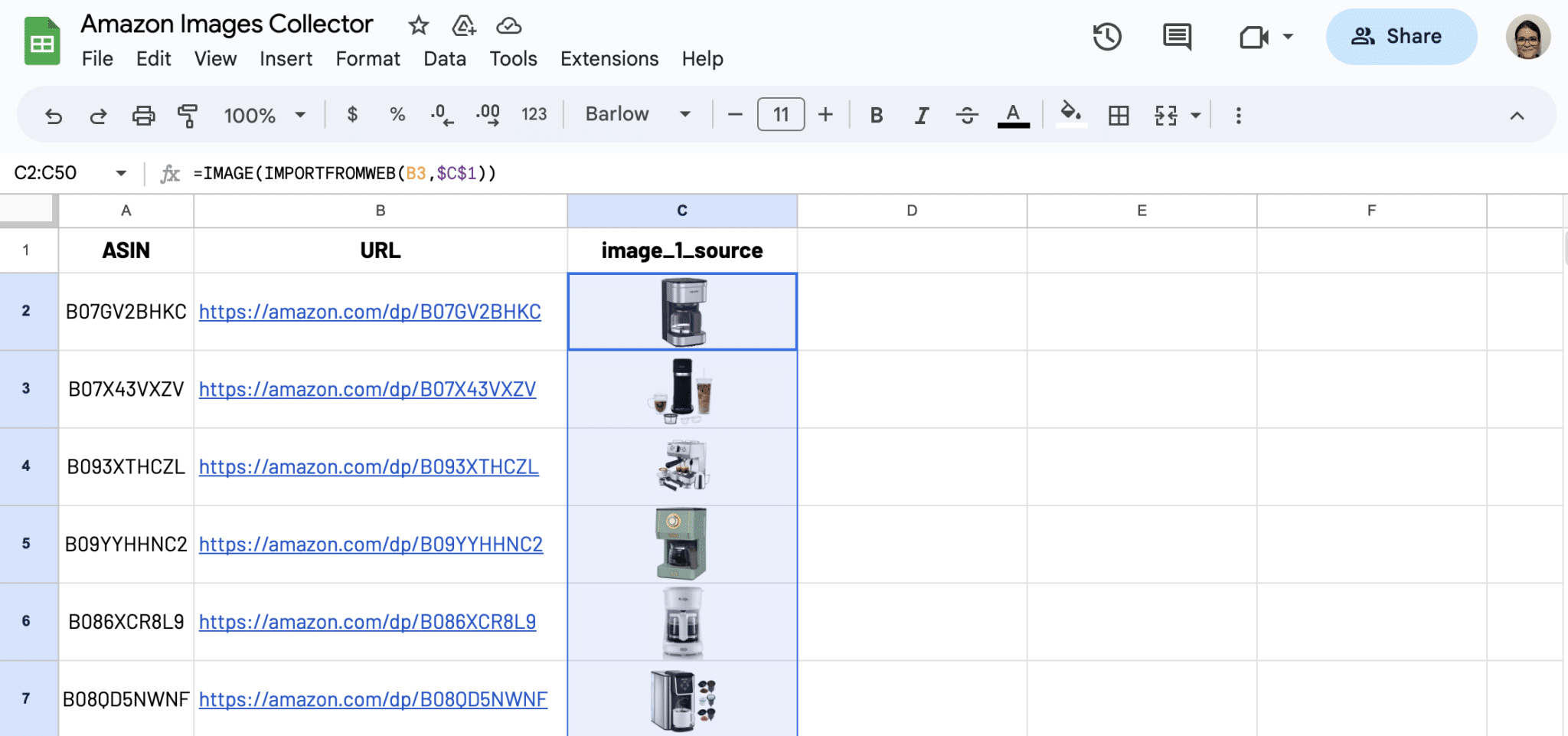Click the Undo icon
Image resolution: width=1568 pixels, height=736 pixels.
pos(52,115)
